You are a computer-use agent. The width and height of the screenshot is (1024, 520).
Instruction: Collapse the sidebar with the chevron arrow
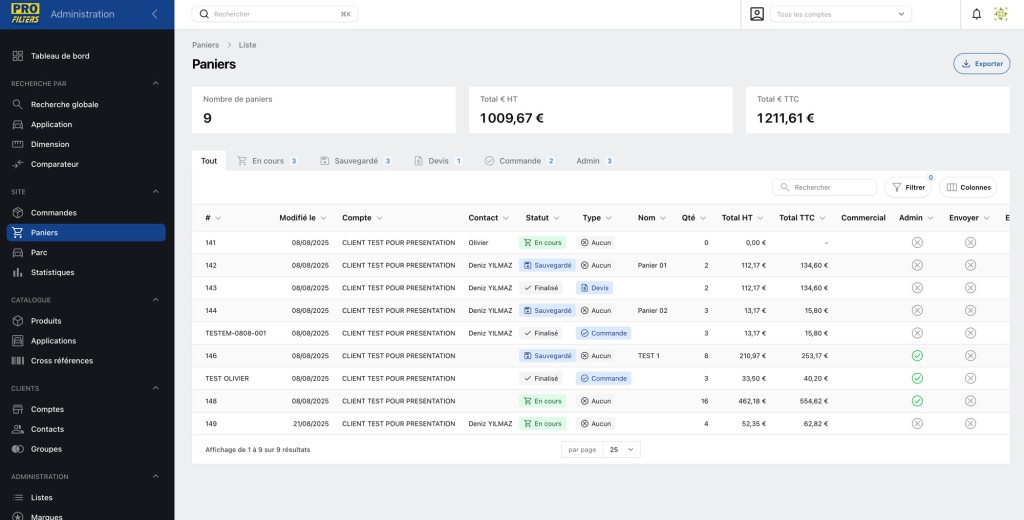[154, 14]
